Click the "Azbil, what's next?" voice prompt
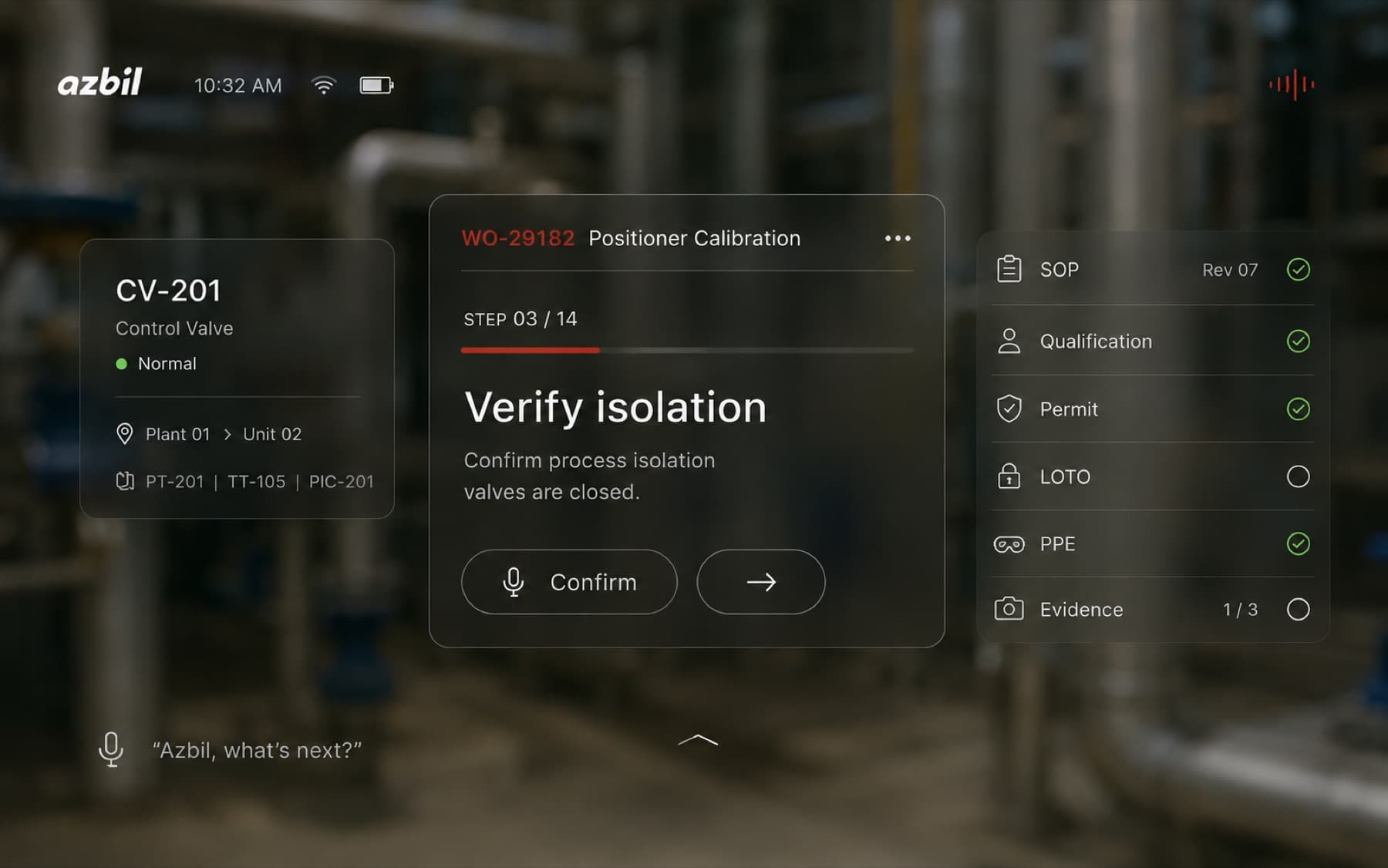 point(257,750)
